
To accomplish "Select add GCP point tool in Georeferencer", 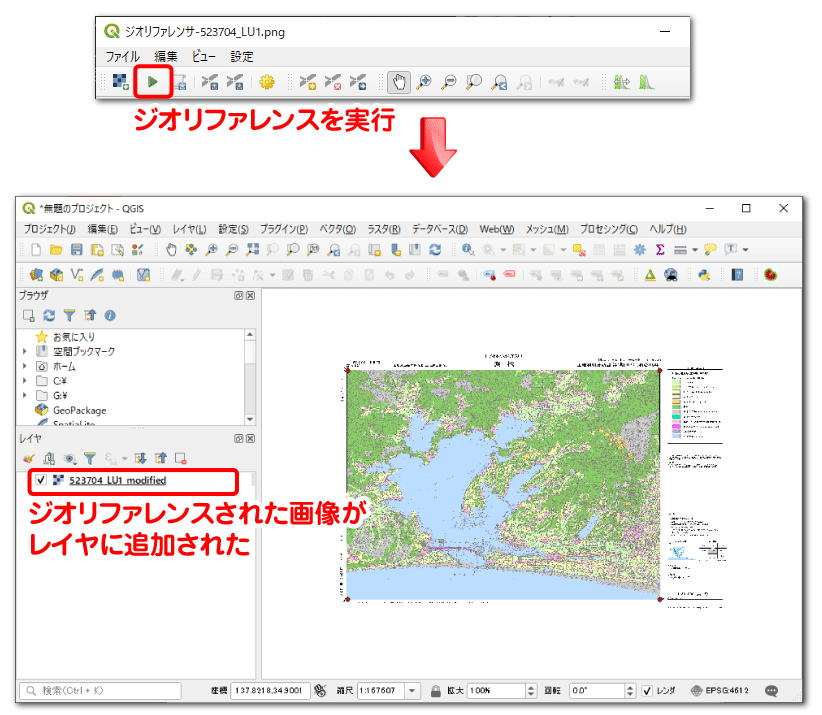I will (x=308, y=82).
